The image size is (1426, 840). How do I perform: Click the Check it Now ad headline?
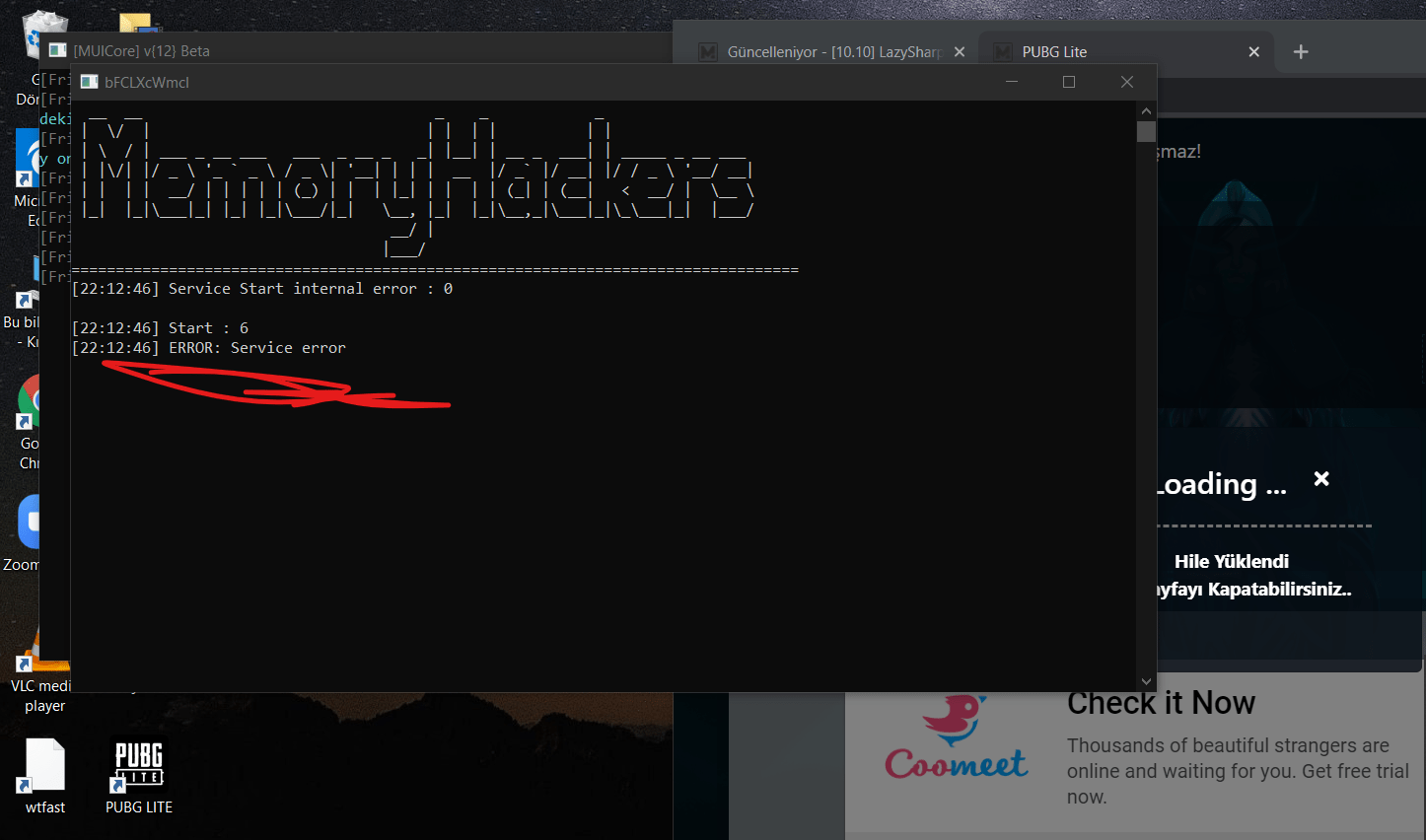(1161, 702)
